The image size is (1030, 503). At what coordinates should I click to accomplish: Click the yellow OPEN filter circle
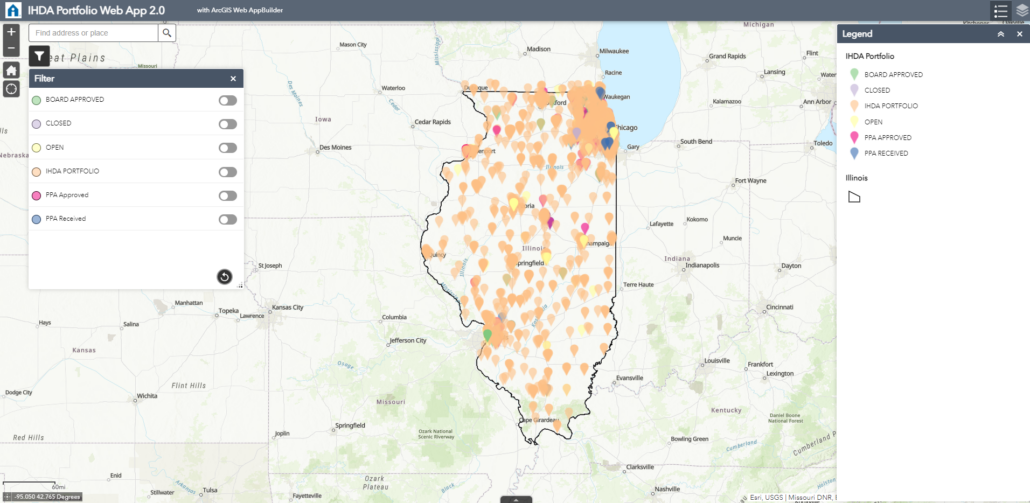click(x=36, y=148)
